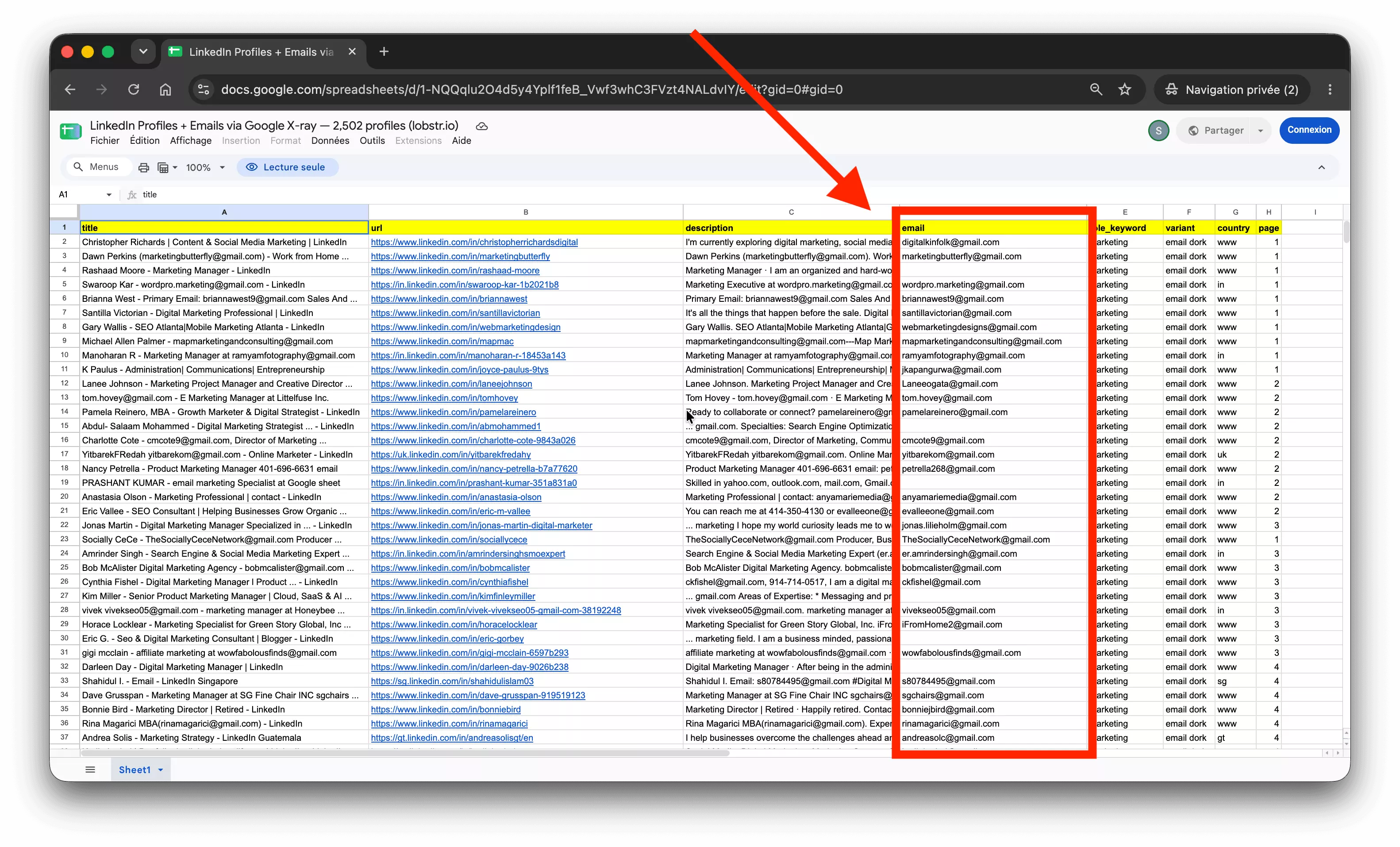Click the address bar URL
The height and width of the screenshot is (847, 1400).
coord(532,90)
